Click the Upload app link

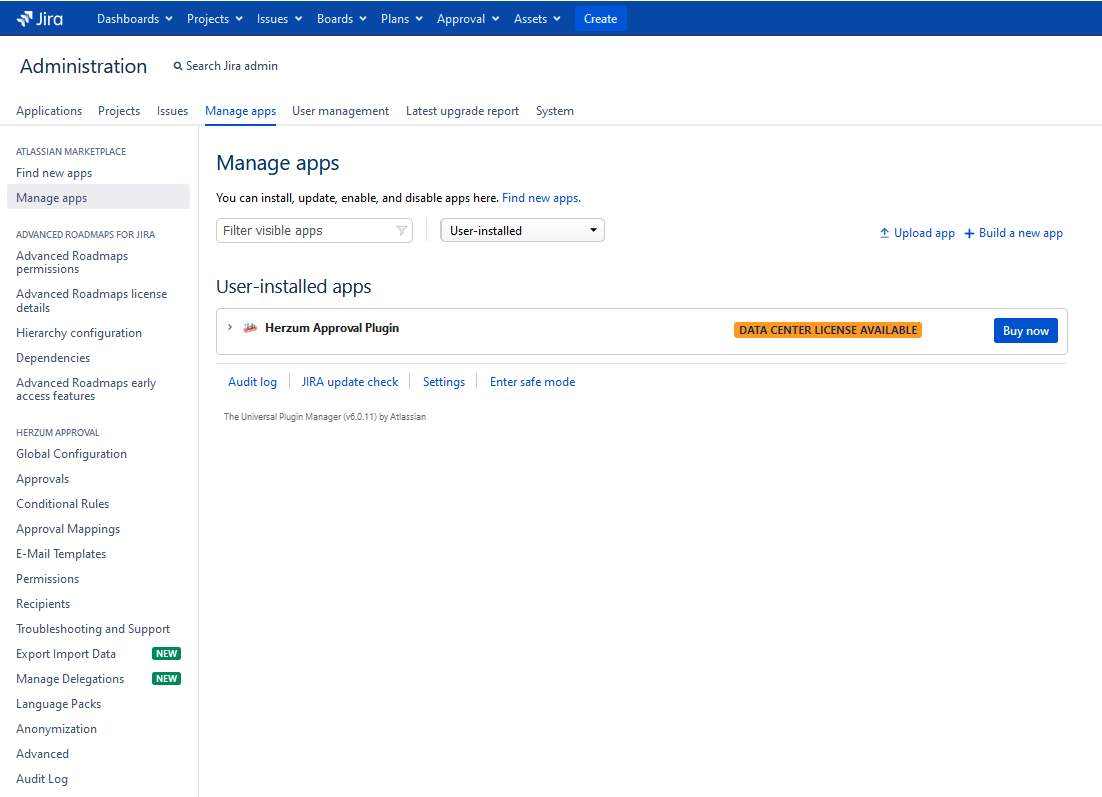(x=917, y=233)
